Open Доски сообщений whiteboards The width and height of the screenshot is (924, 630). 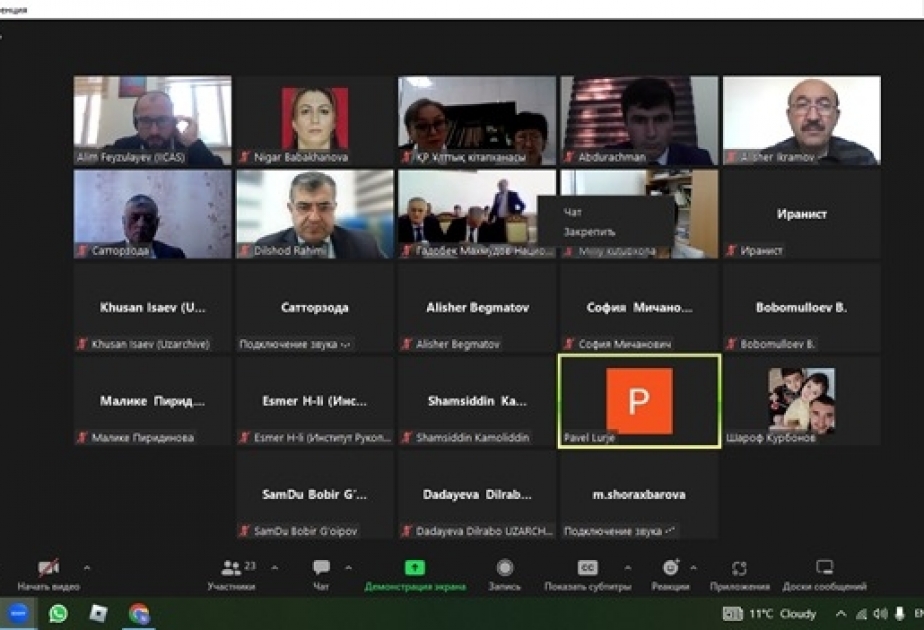(824, 575)
